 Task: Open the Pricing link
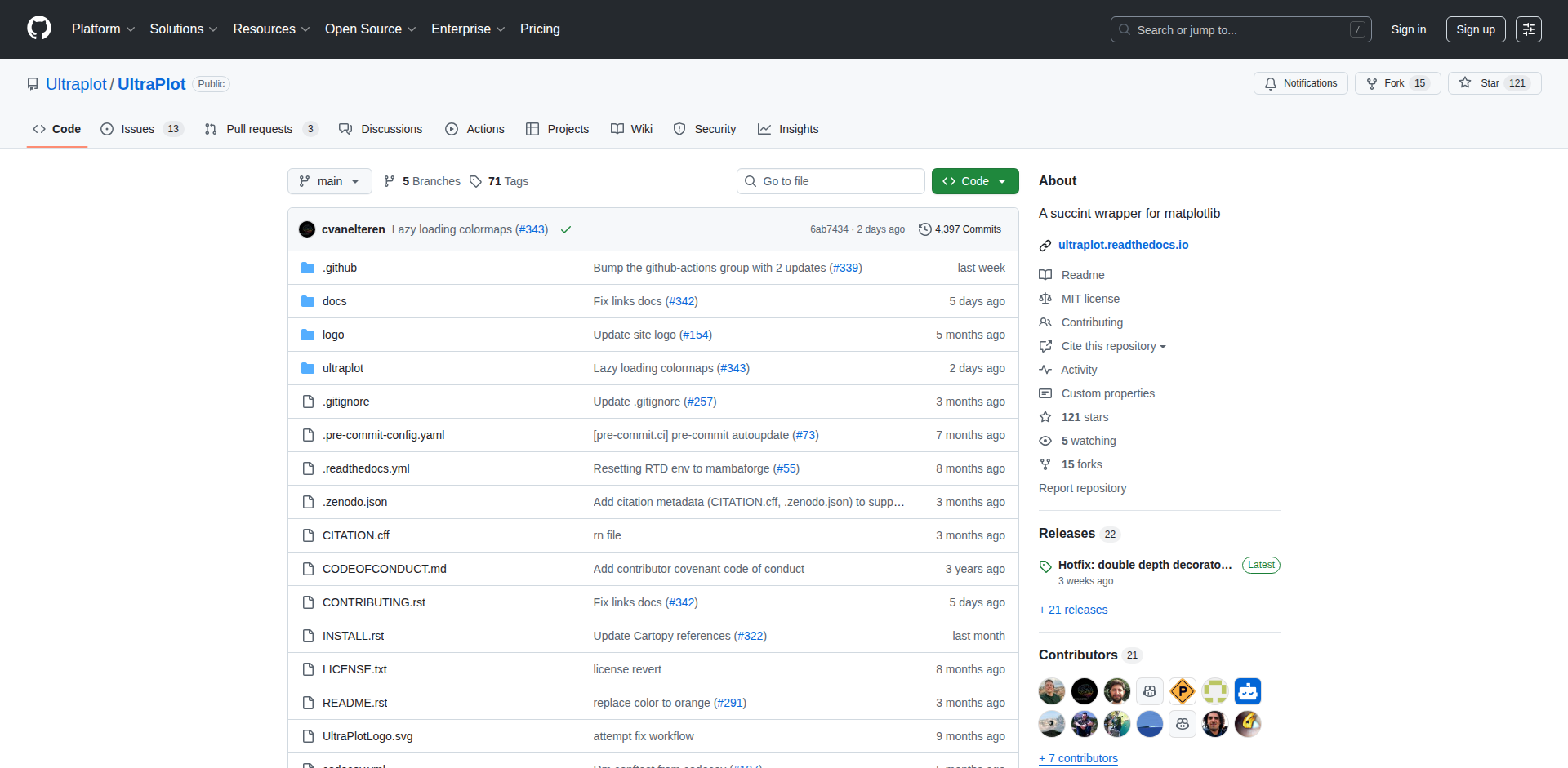click(x=540, y=29)
